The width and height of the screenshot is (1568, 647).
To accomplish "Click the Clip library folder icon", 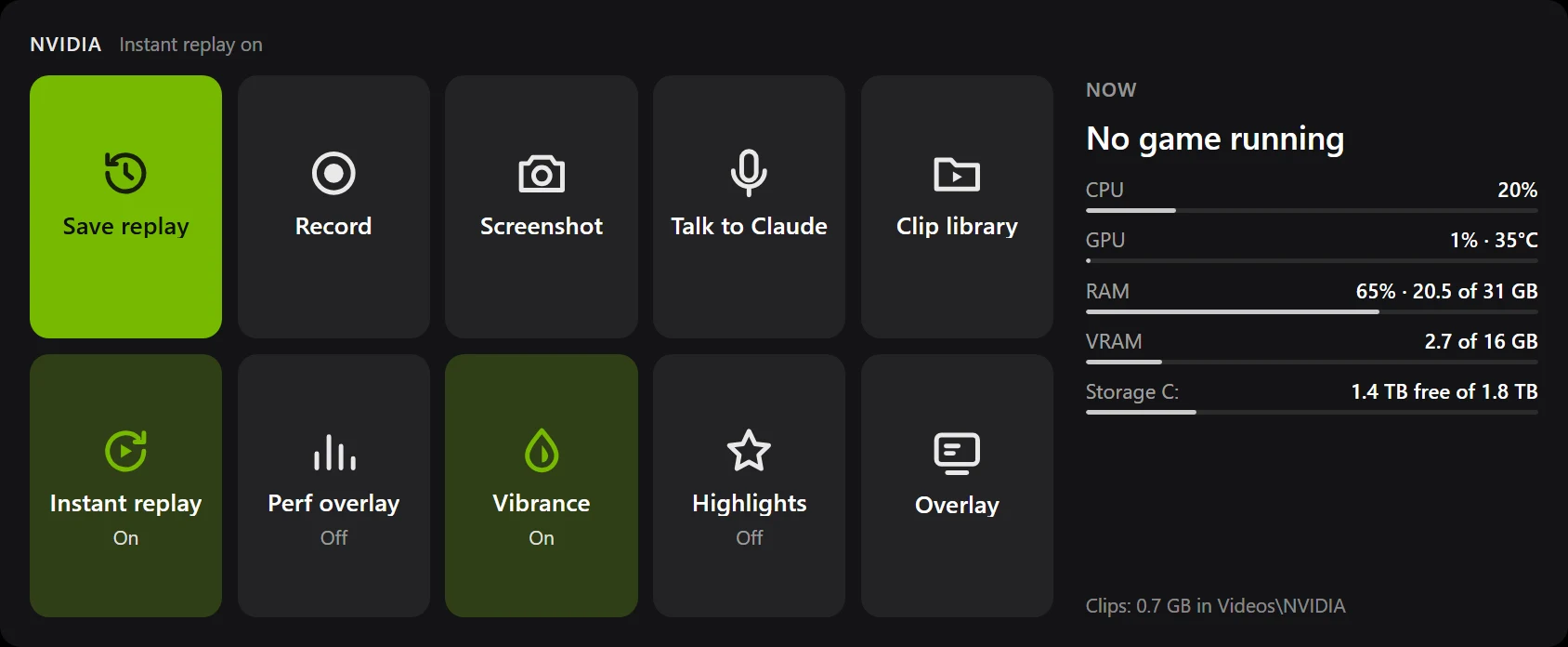I will [x=957, y=174].
